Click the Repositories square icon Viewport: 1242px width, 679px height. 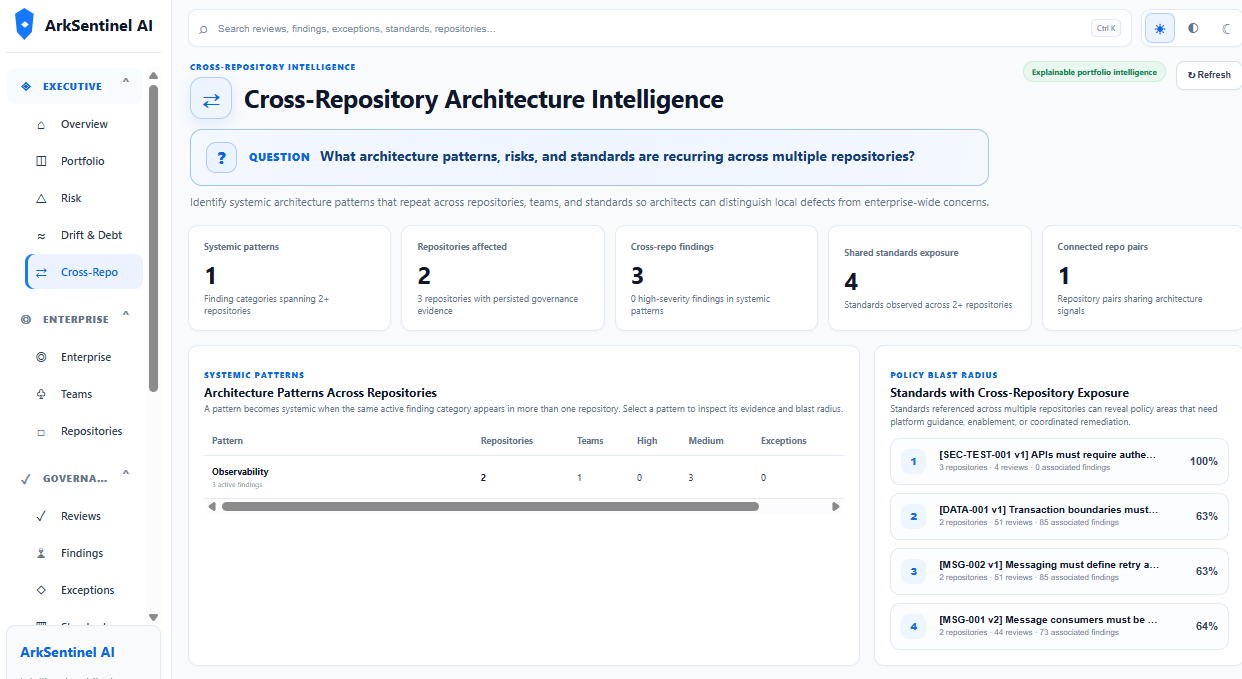tap(41, 432)
